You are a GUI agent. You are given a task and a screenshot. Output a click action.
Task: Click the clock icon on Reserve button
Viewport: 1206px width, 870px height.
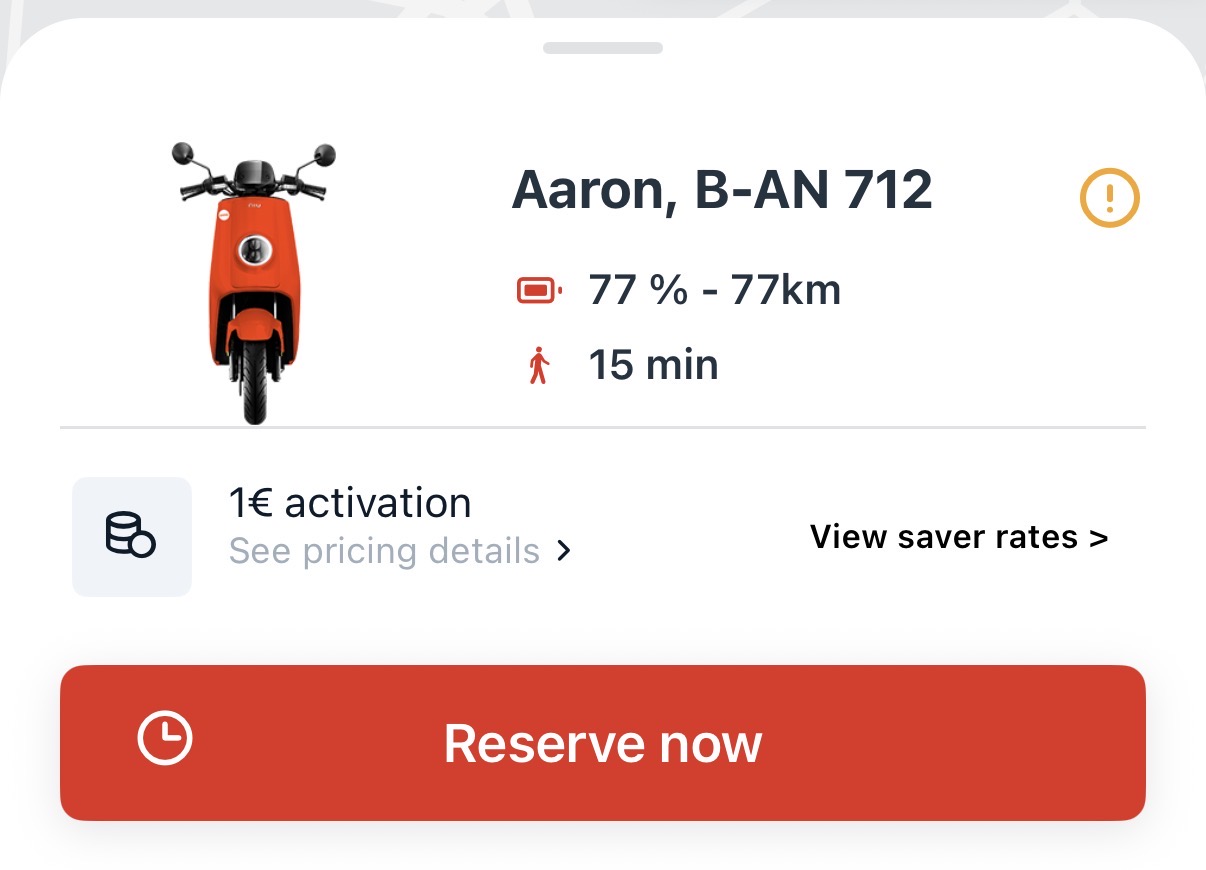click(164, 739)
